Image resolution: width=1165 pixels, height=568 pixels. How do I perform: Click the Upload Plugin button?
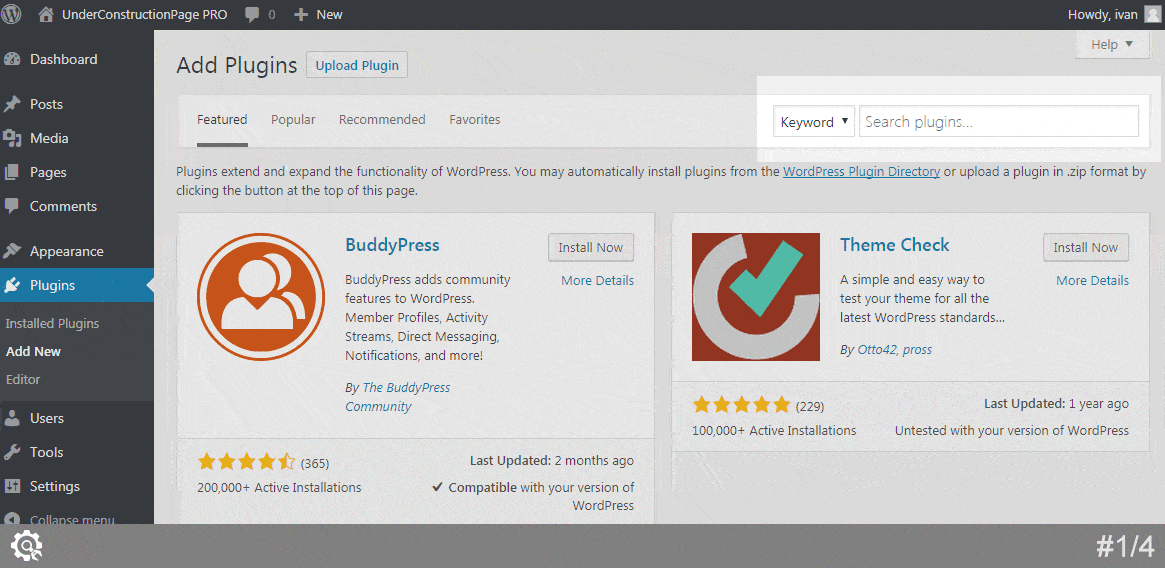pos(357,66)
